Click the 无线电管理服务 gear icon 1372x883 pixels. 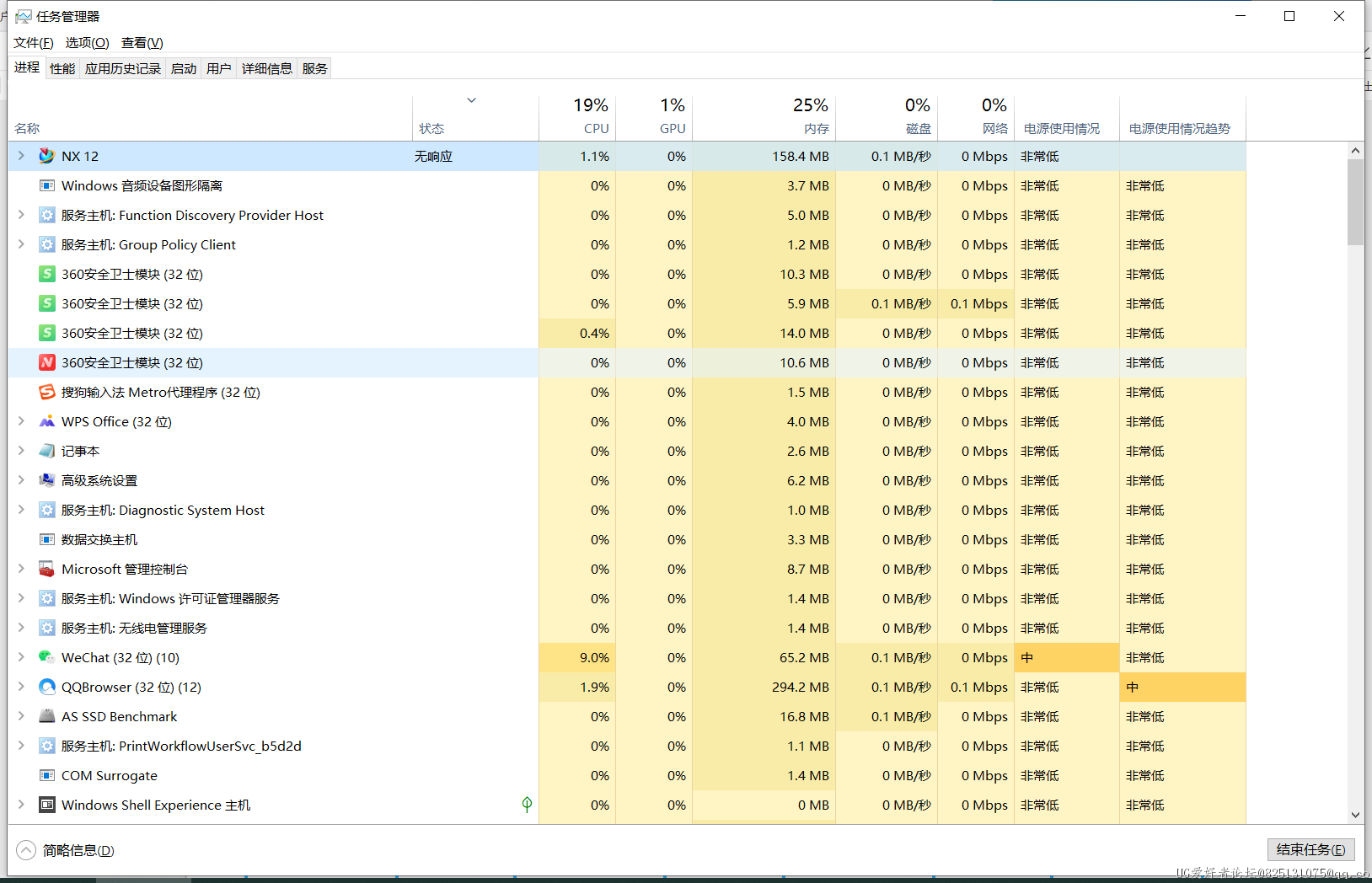[x=47, y=628]
